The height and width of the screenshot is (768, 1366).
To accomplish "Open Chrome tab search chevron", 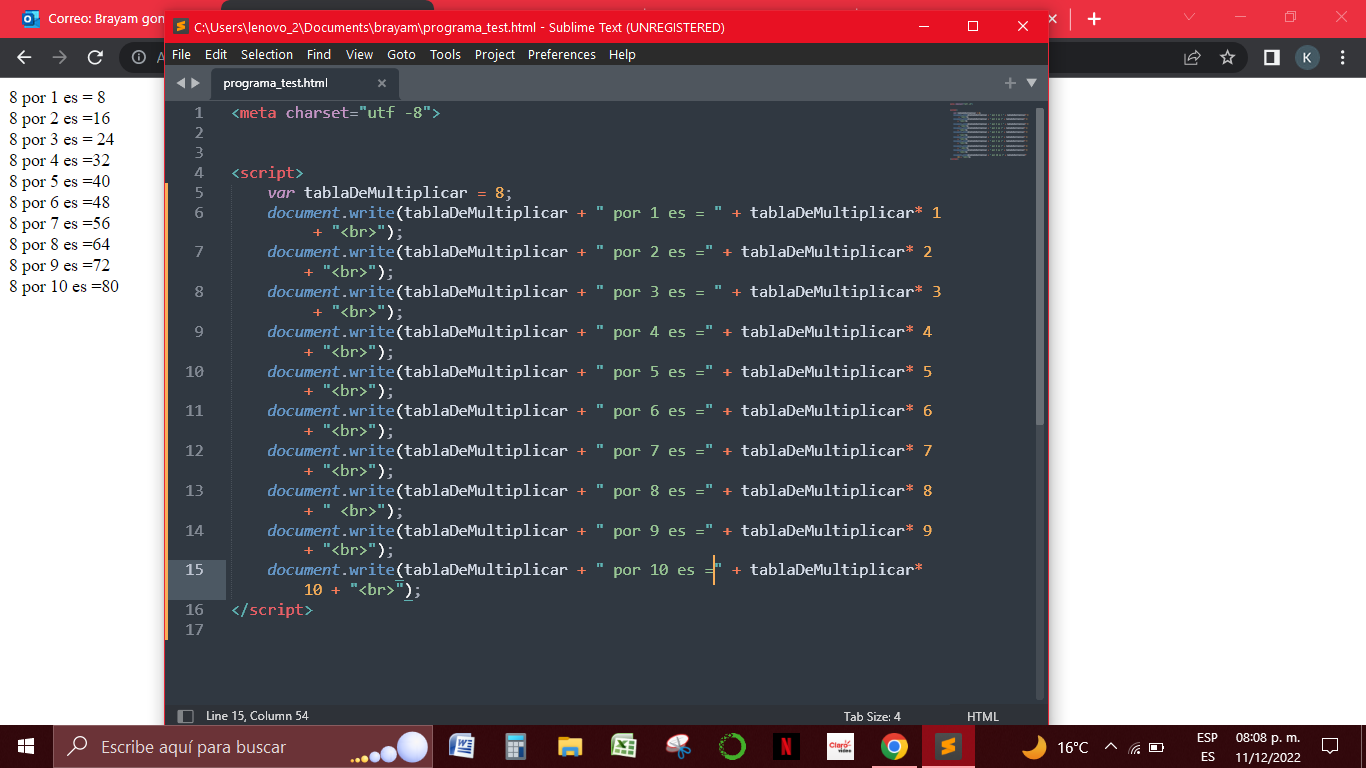I will (x=1189, y=17).
